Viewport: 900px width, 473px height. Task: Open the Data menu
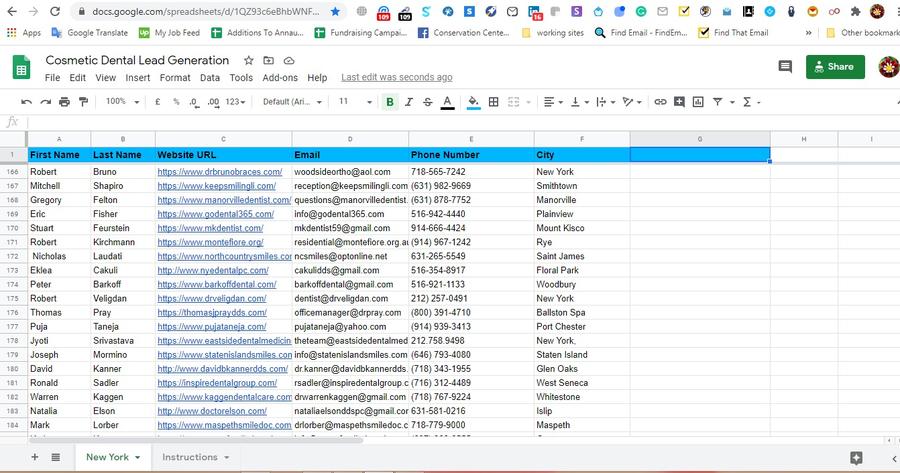coord(210,77)
